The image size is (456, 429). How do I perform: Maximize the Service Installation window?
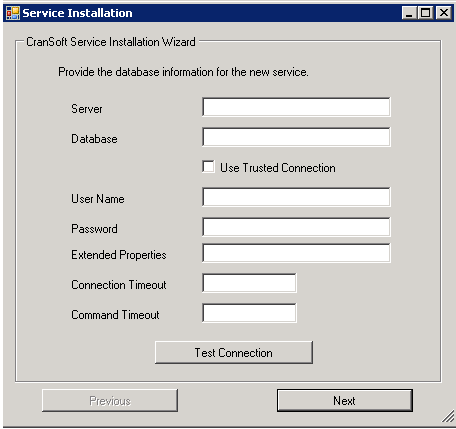pyautogui.click(x=426, y=13)
